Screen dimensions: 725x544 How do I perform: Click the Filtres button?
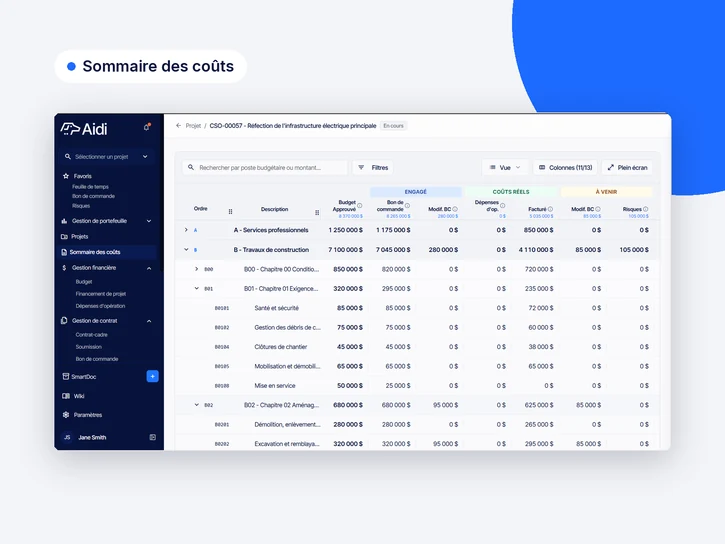pyautogui.click(x=373, y=167)
